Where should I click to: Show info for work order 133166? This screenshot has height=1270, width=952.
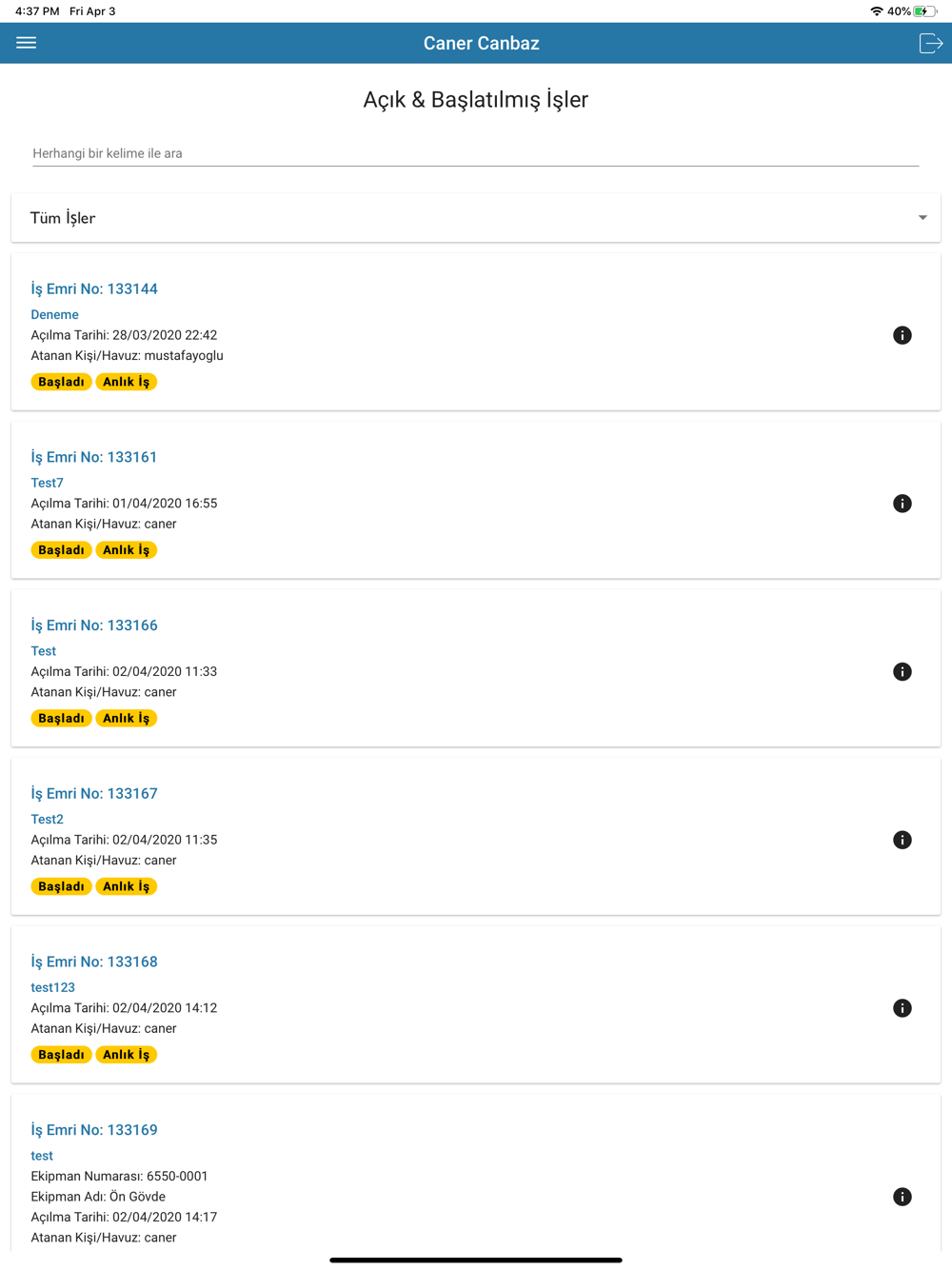(x=902, y=672)
